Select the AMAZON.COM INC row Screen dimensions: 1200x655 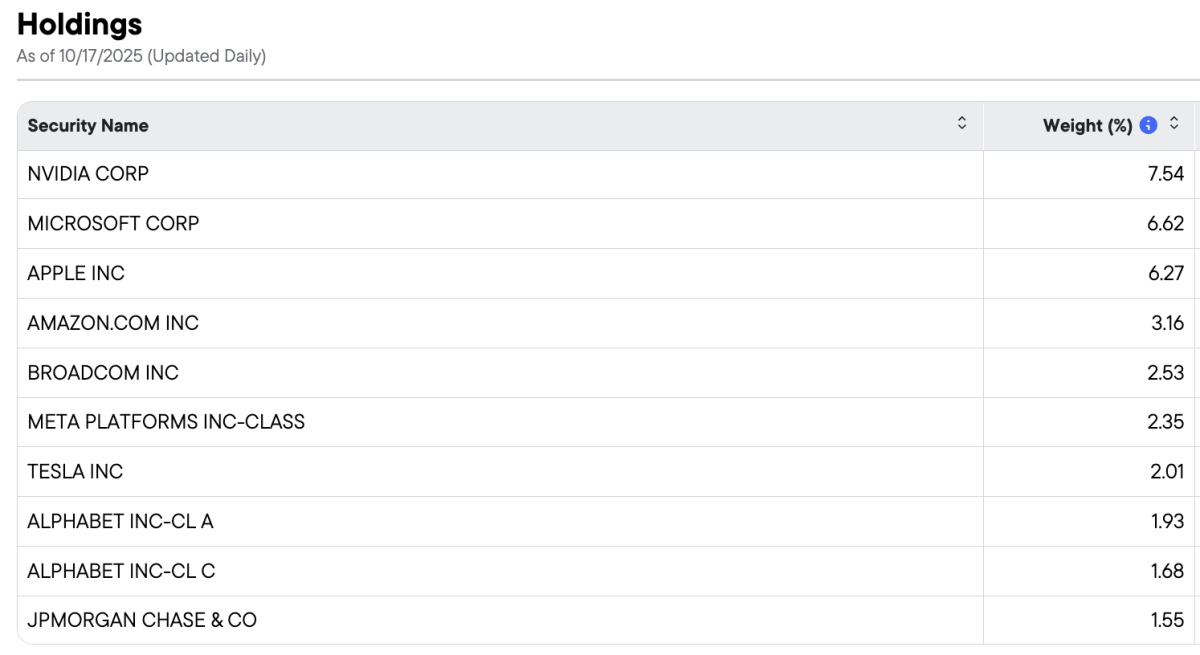pyautogui.click(x=113, y=323)
